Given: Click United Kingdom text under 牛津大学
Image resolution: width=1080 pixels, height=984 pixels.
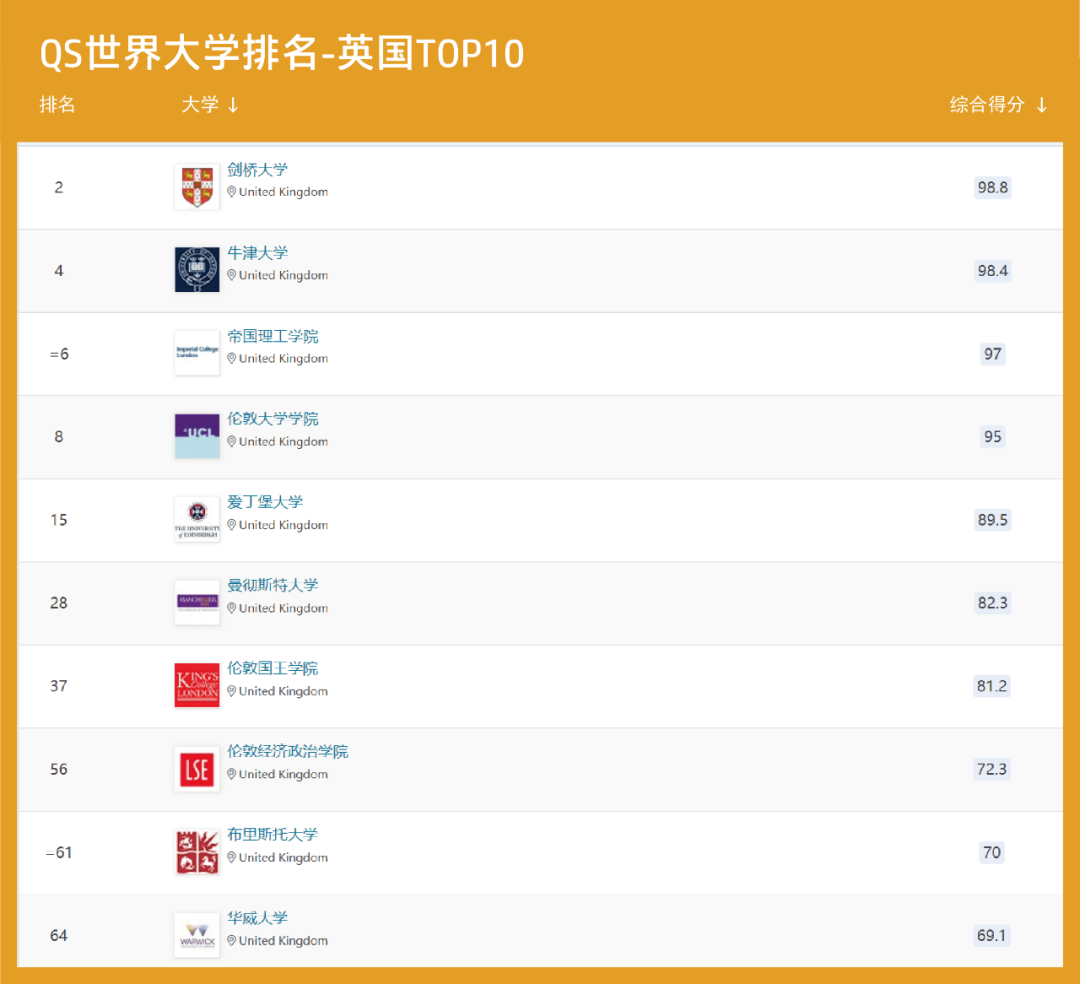Looking at the screenshot, I should (x=283, y=275).
